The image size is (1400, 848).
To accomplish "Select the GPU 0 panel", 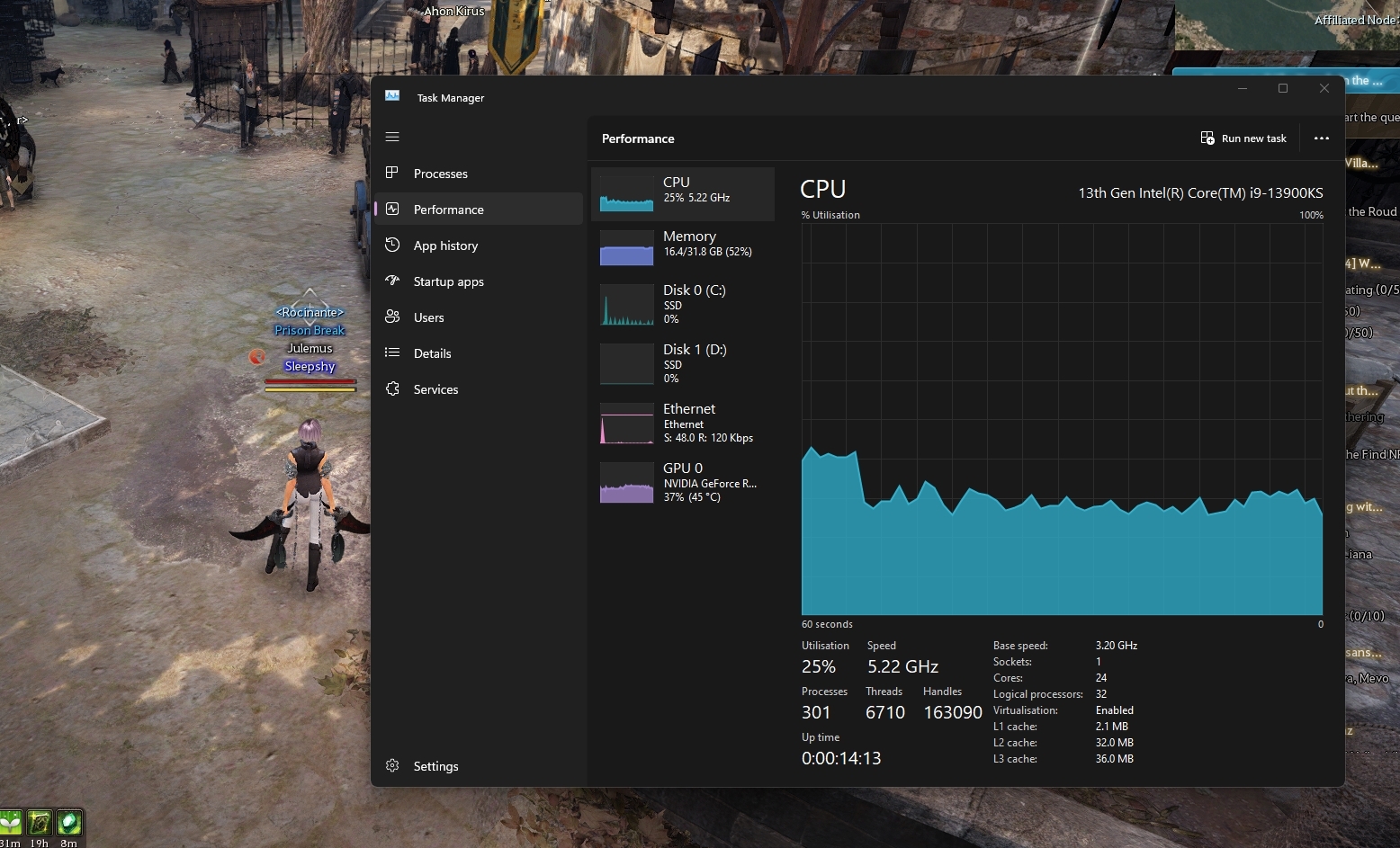I will [x=682, y=483].
